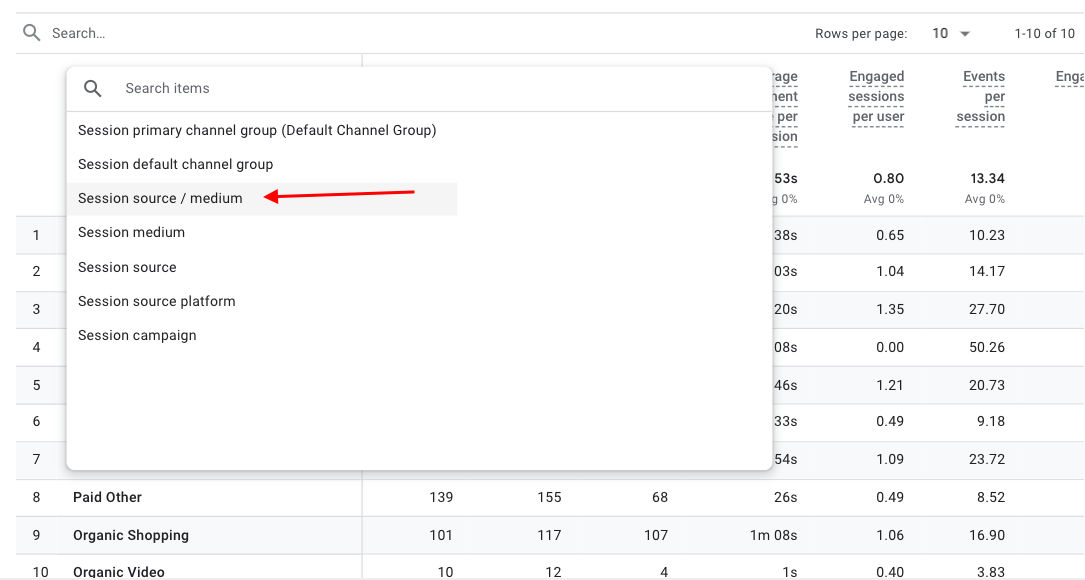Click the 1-10 of 10 pagination text
Viewport: 1085px width, 580px height.
pos(1044,33)
